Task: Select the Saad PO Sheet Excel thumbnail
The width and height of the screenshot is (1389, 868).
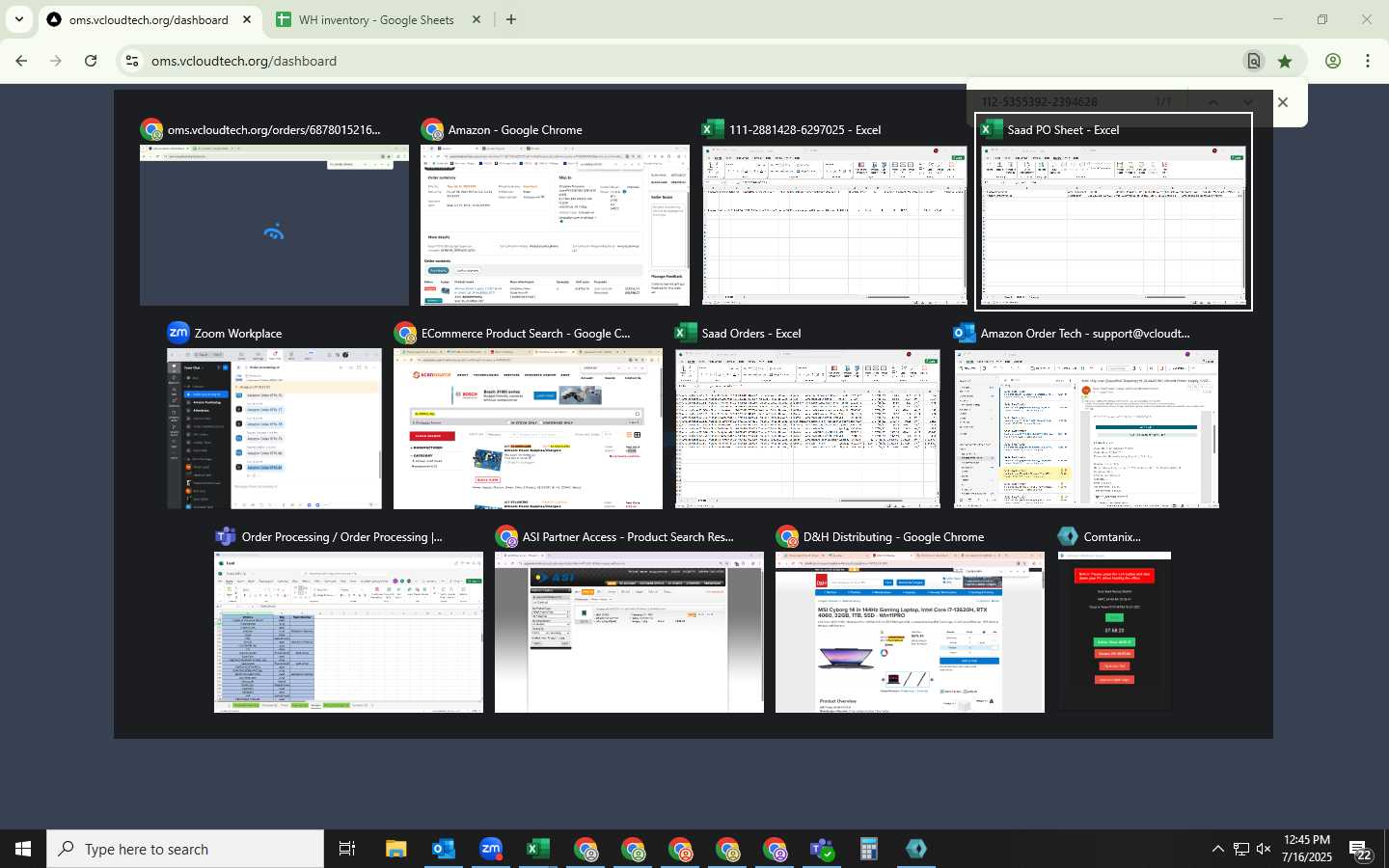Action: (x=1113, y=226)
